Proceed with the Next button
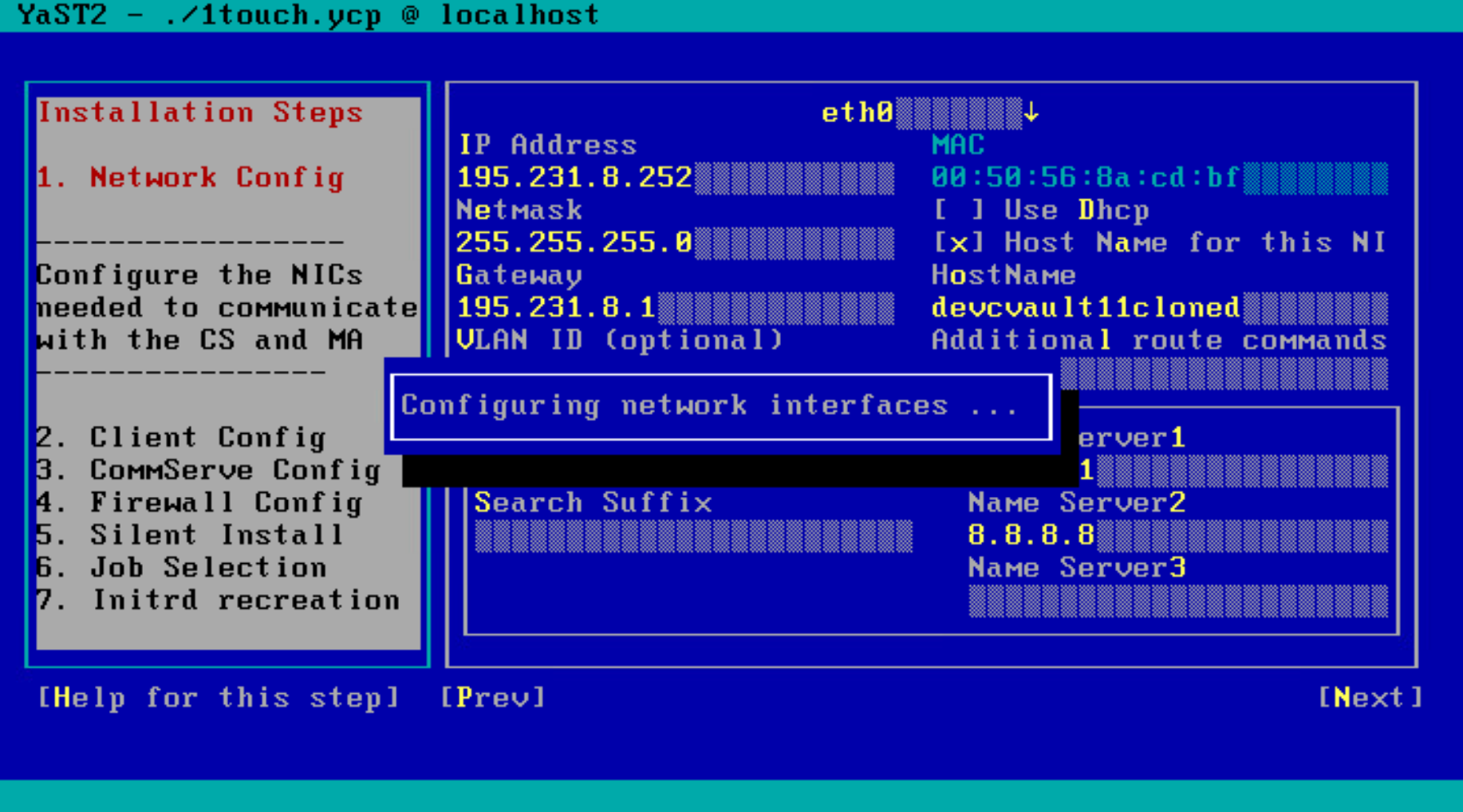This screenshot has height=812, width=1463. pyautogui.click(x=1370, y=698)
